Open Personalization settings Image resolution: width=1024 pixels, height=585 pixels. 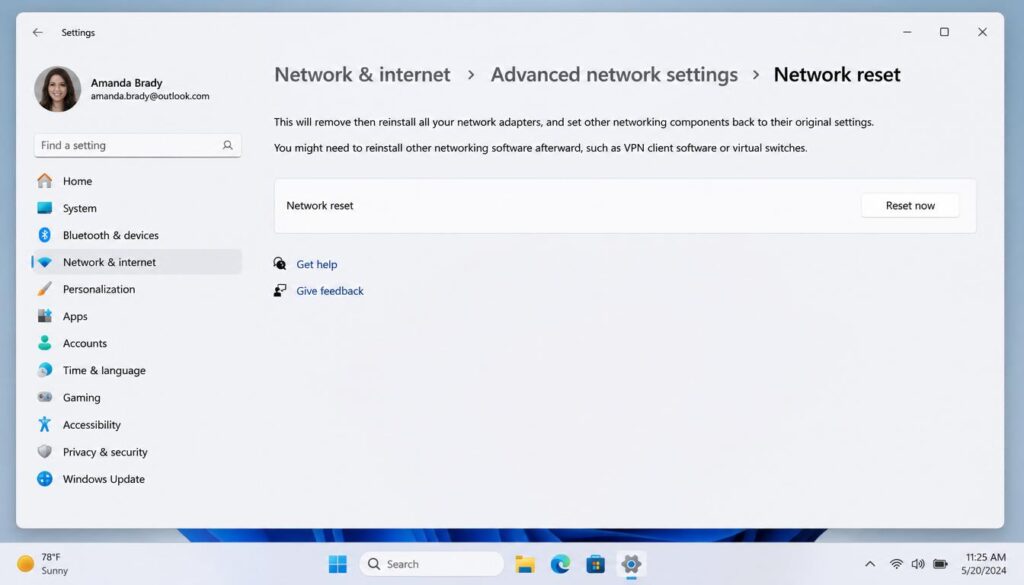pos(136,289)
